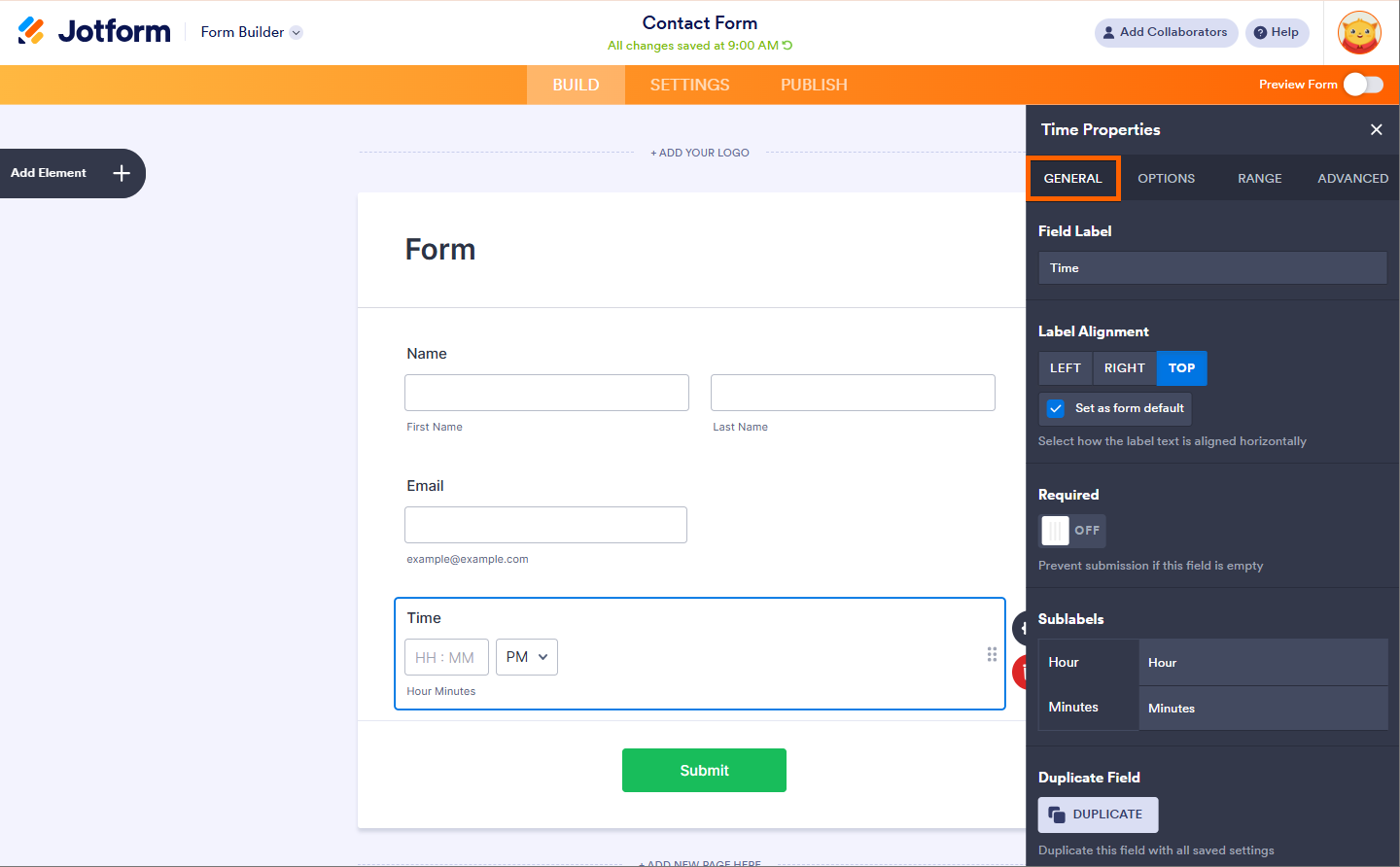
Task: Switch to the OPTIONS tab
Action: [1166, 179]
